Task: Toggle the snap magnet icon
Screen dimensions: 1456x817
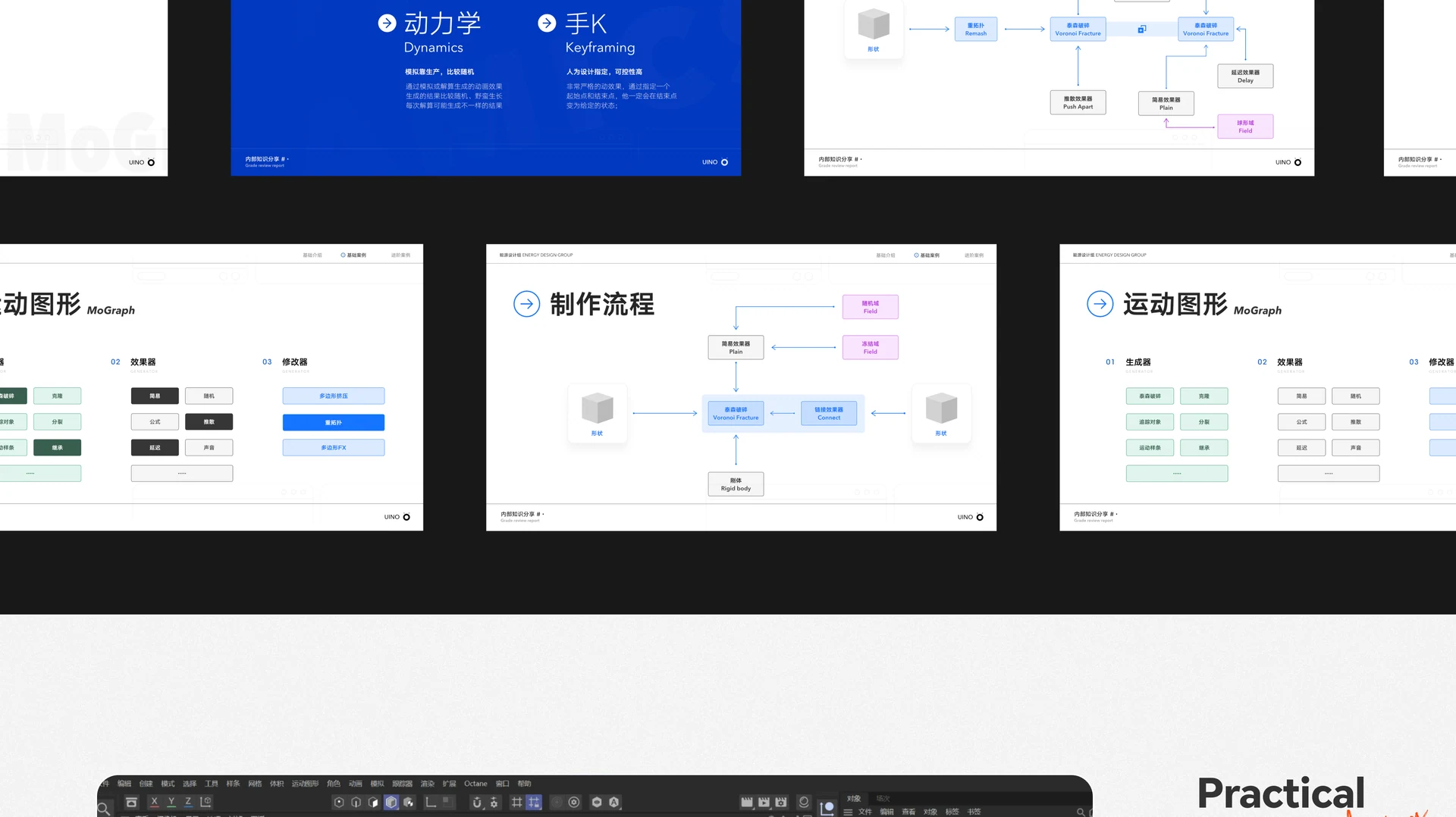Action: [477, 802]
